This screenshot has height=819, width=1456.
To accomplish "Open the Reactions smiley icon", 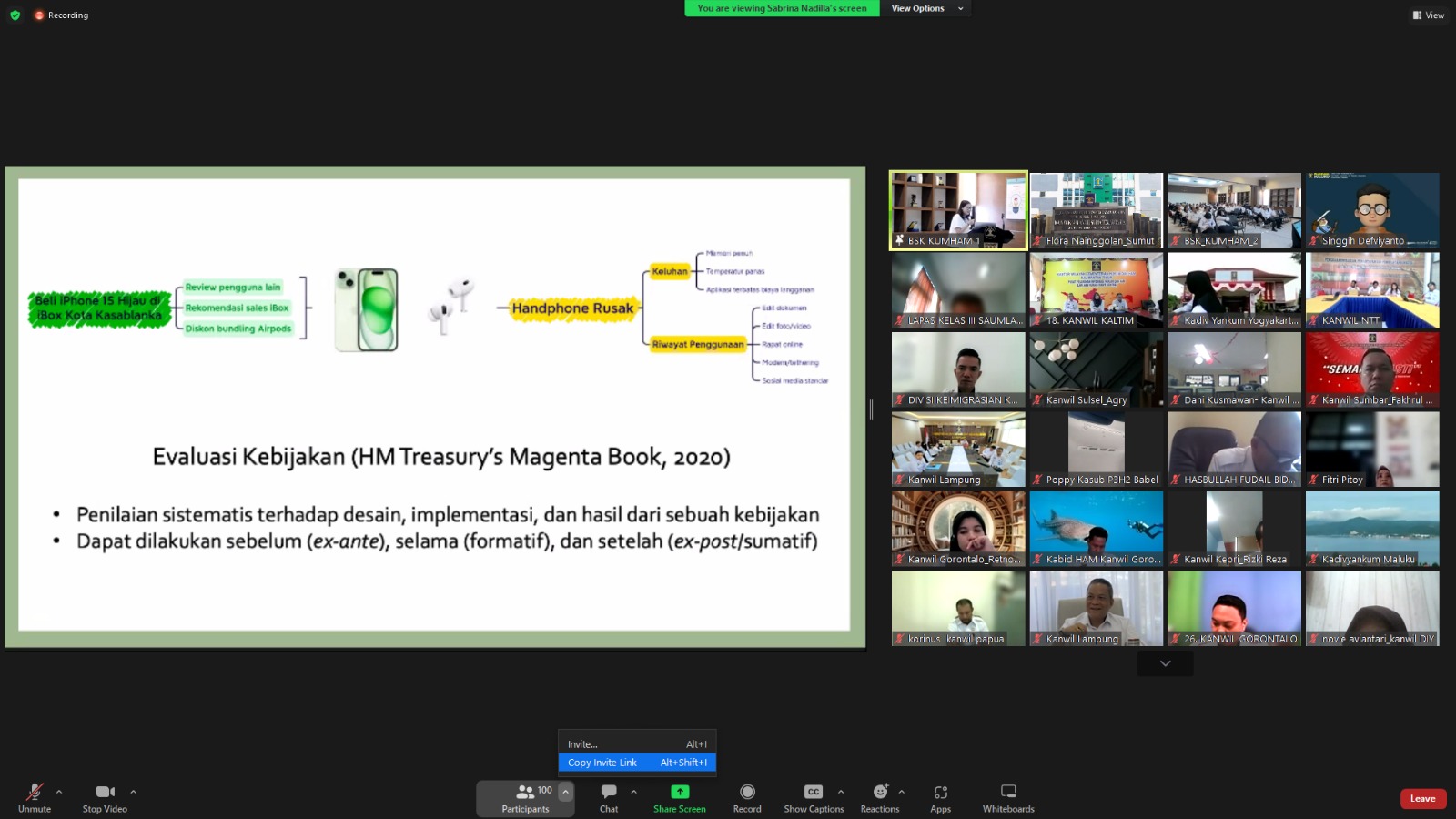I will click(x=880, y=792).
